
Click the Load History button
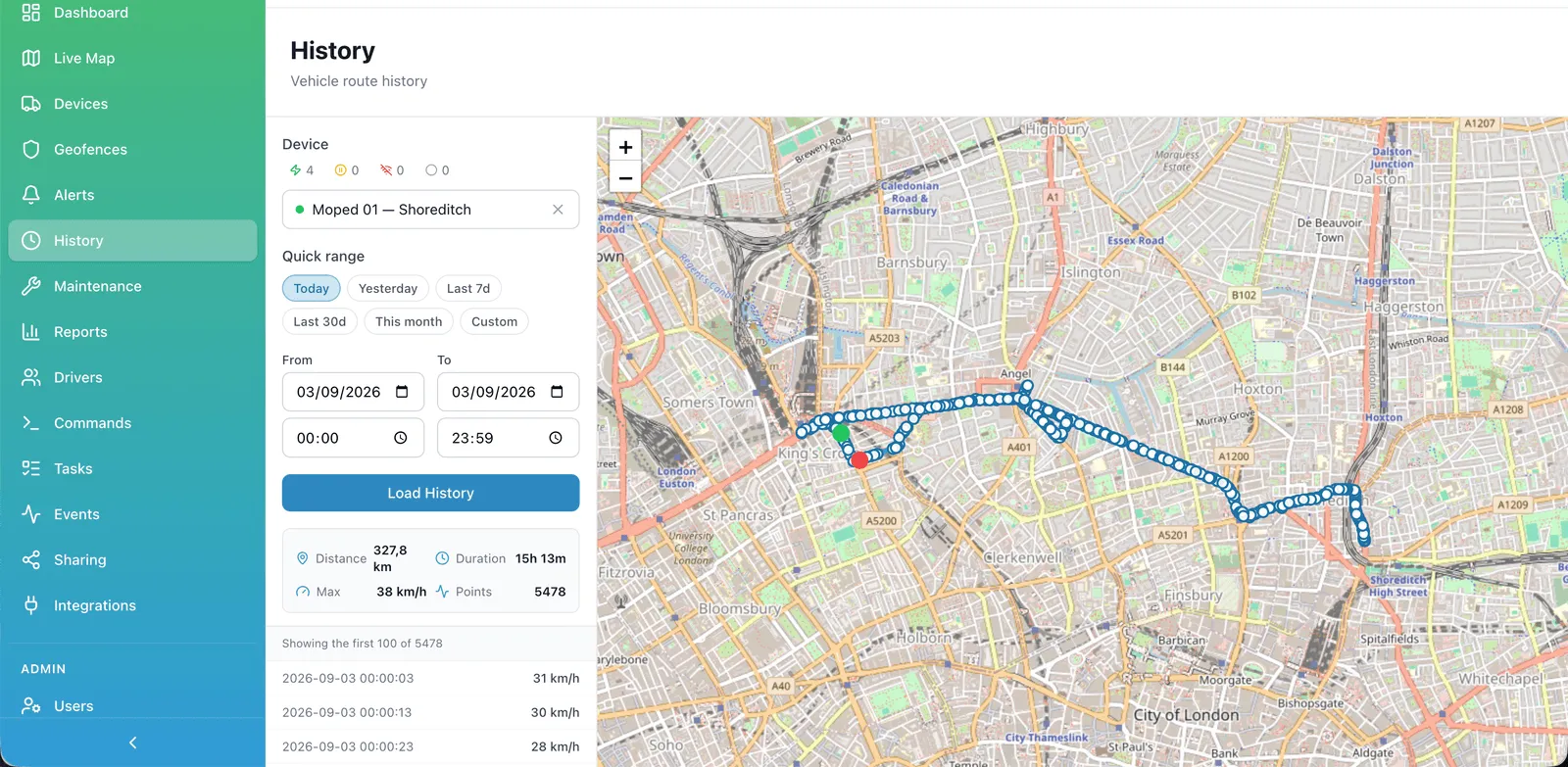[x=430, y=493]
